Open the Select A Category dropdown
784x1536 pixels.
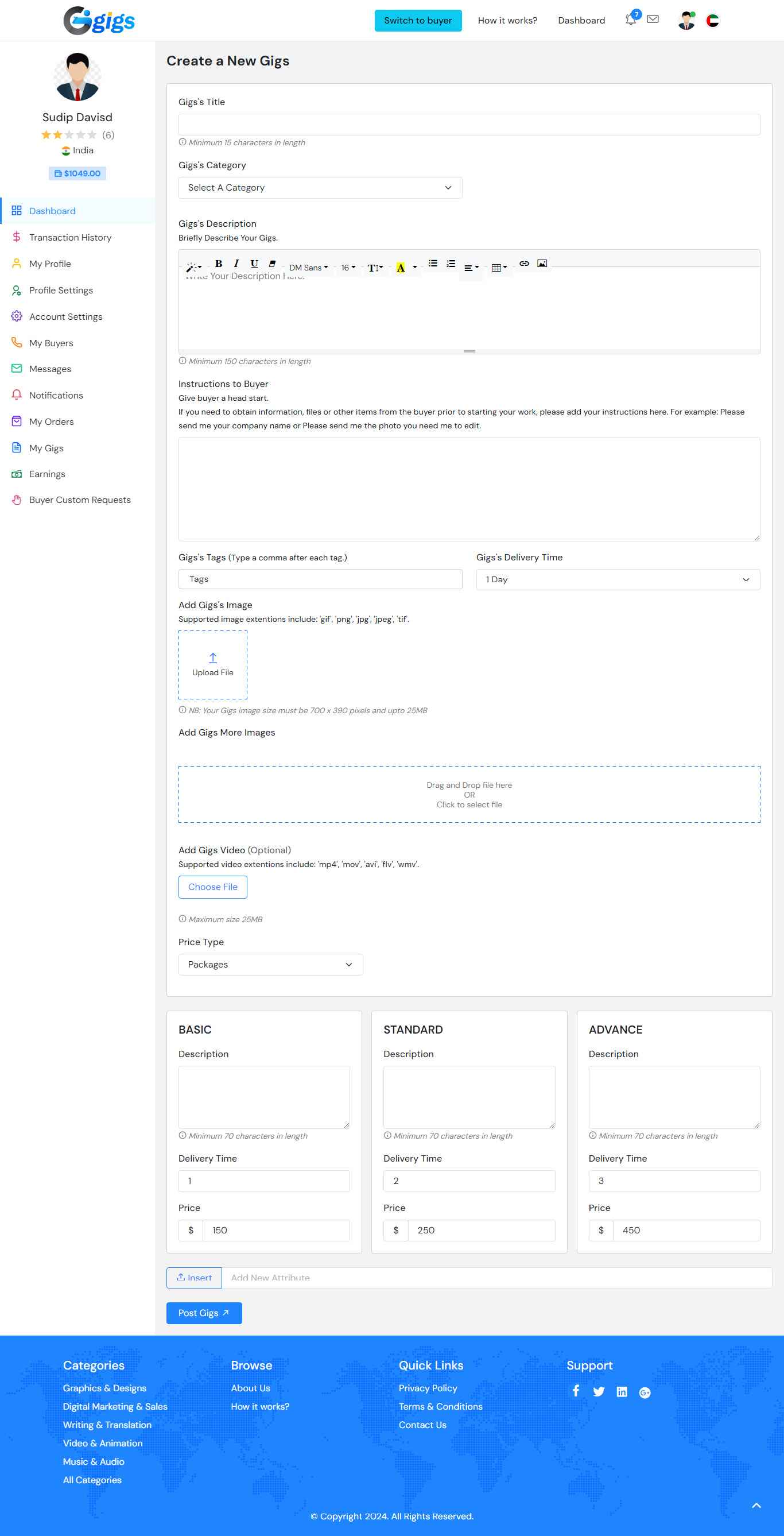(x=320, y=188)
